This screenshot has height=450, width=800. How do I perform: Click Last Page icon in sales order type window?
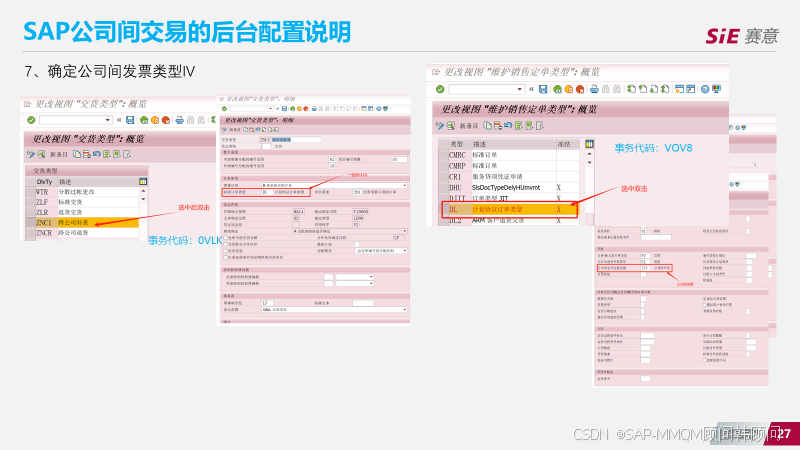point(665,89)
